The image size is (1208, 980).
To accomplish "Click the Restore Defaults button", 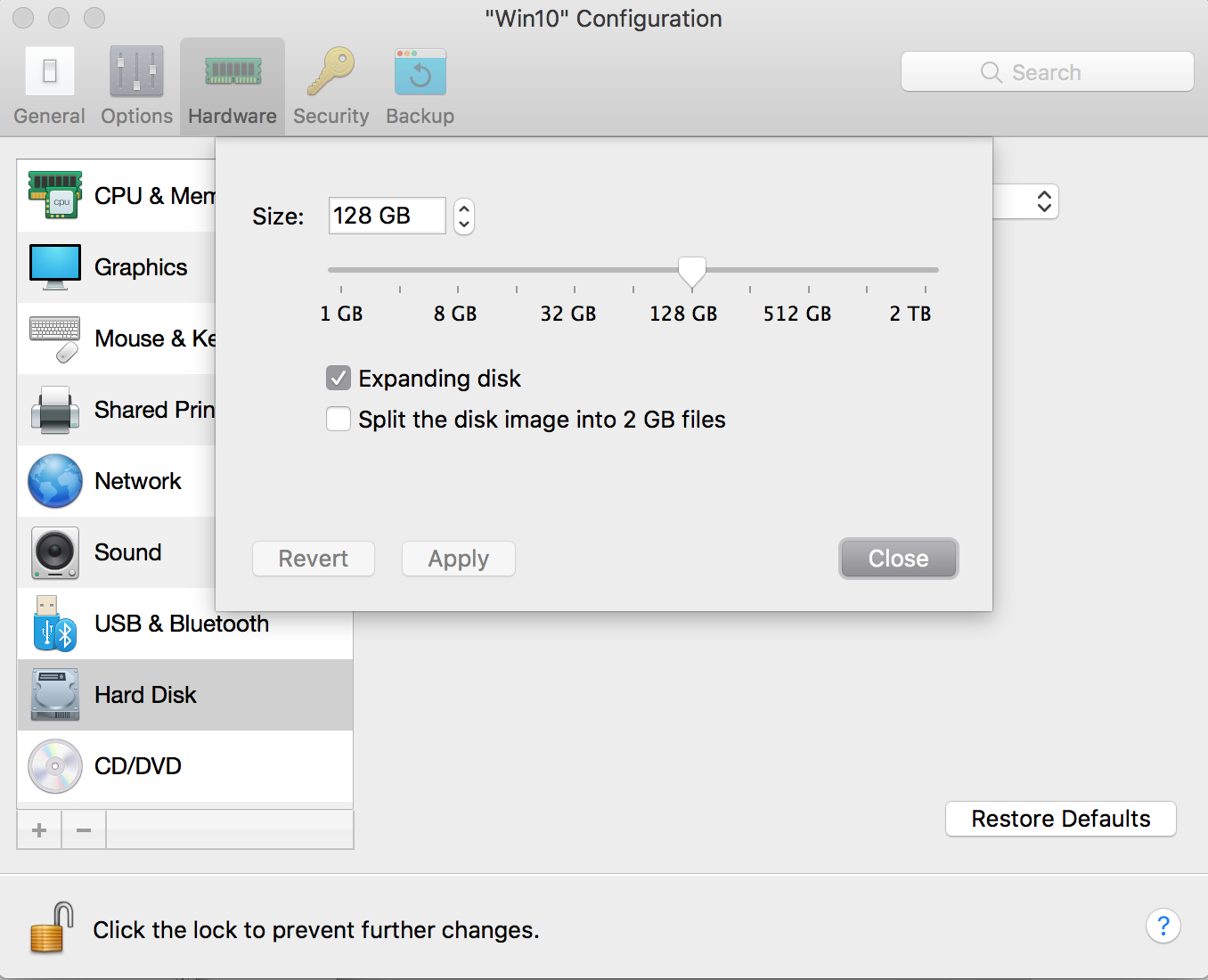I will click(1060, 819).
